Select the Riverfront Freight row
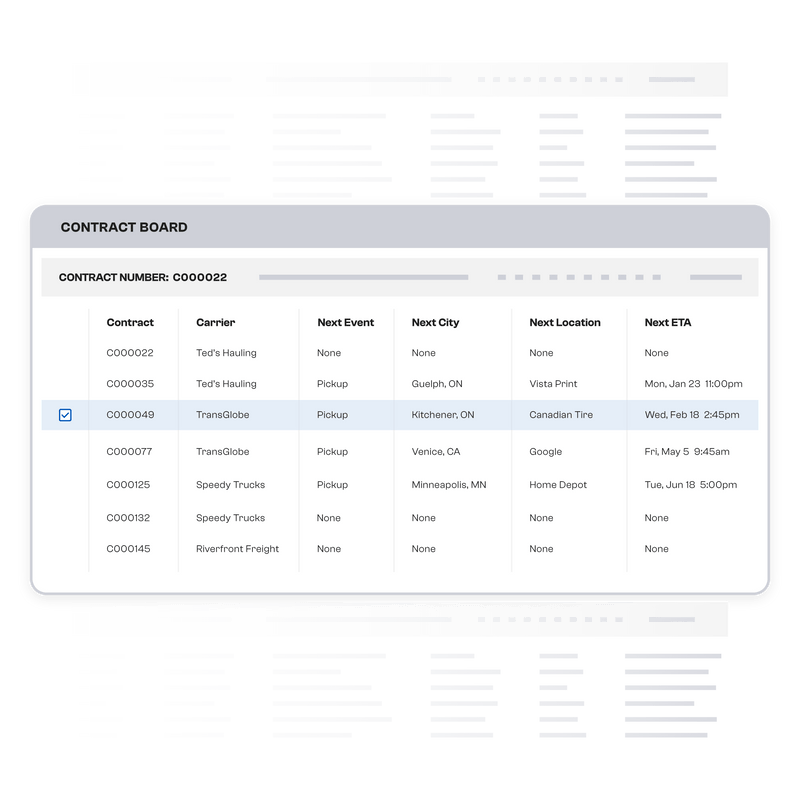The height and width of the screenshot is (800, 800). [x=239, y=549]
